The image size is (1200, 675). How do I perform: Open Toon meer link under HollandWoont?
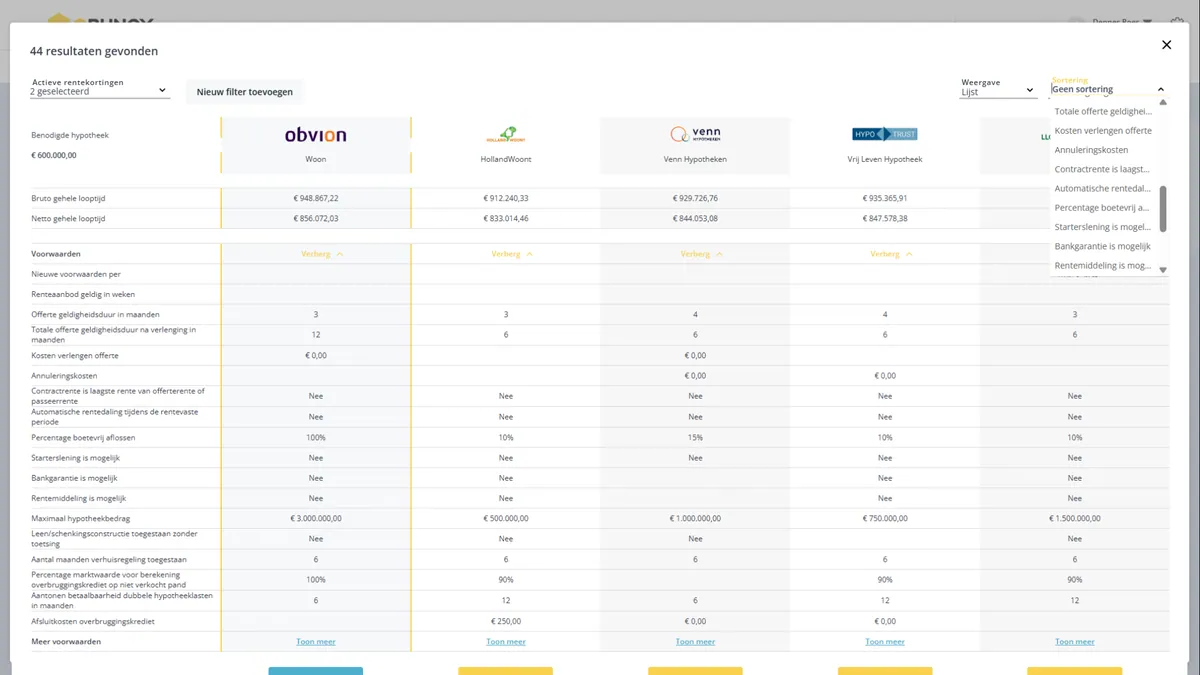point(506,642)
